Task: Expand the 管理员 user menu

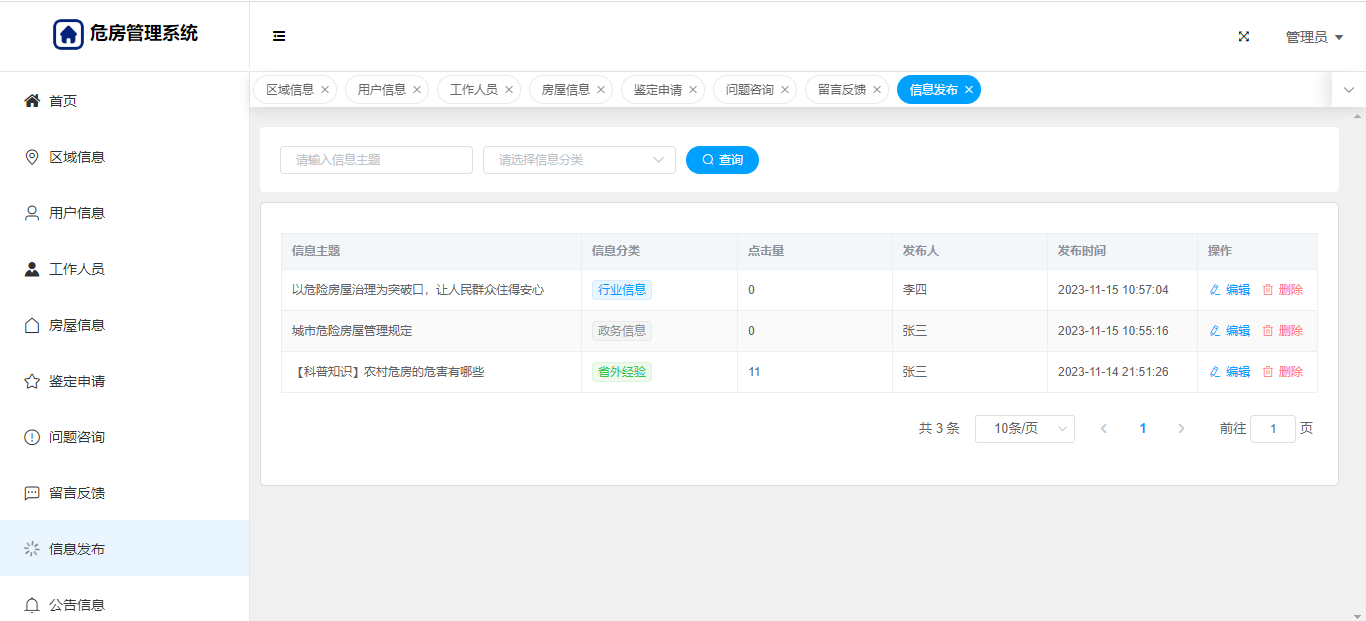Action: coord(1314,37)
